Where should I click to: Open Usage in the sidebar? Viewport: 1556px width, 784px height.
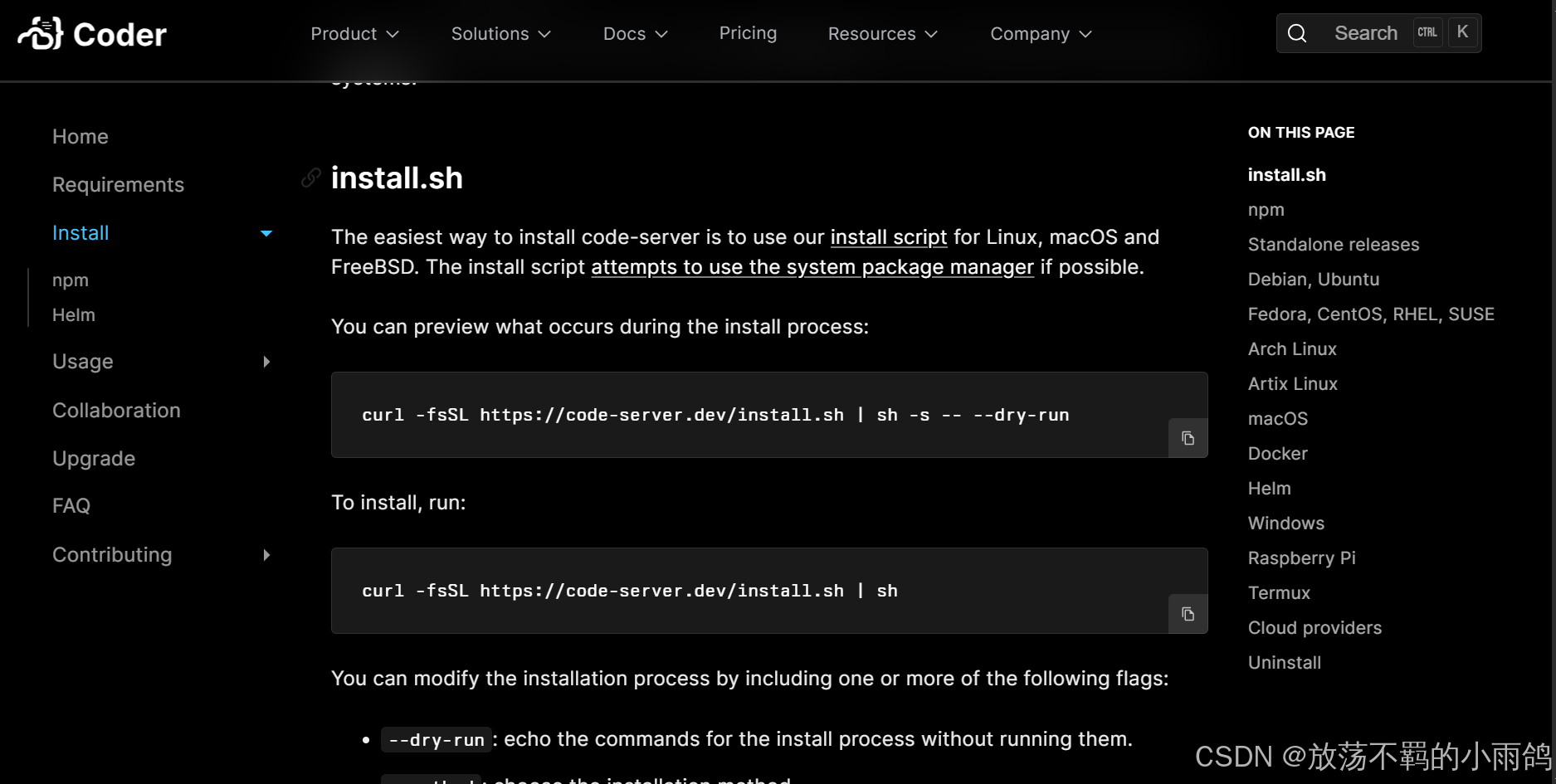pos(83,362)
